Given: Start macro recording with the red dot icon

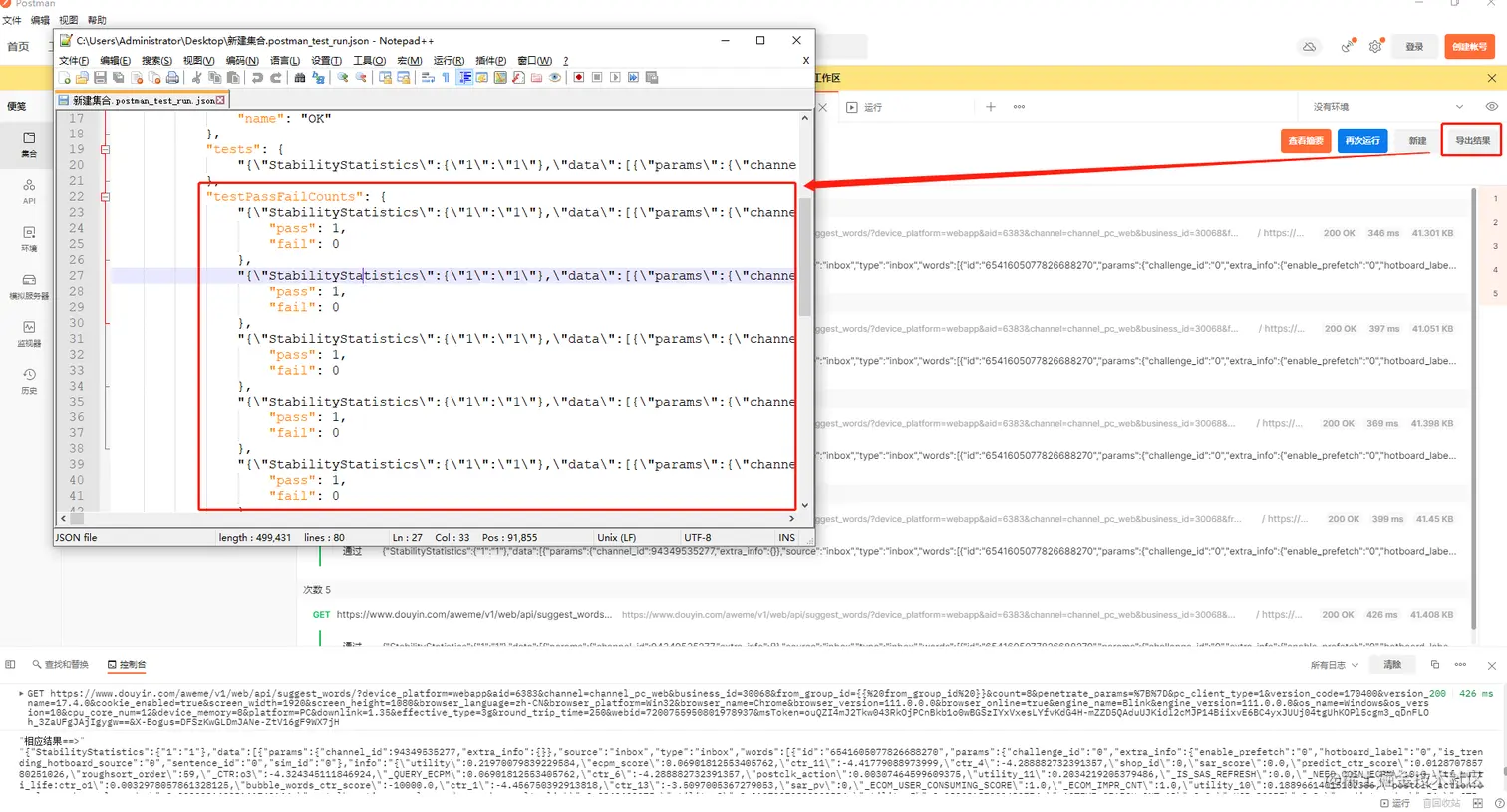Looking at the screenshot, I should point(579,78).
